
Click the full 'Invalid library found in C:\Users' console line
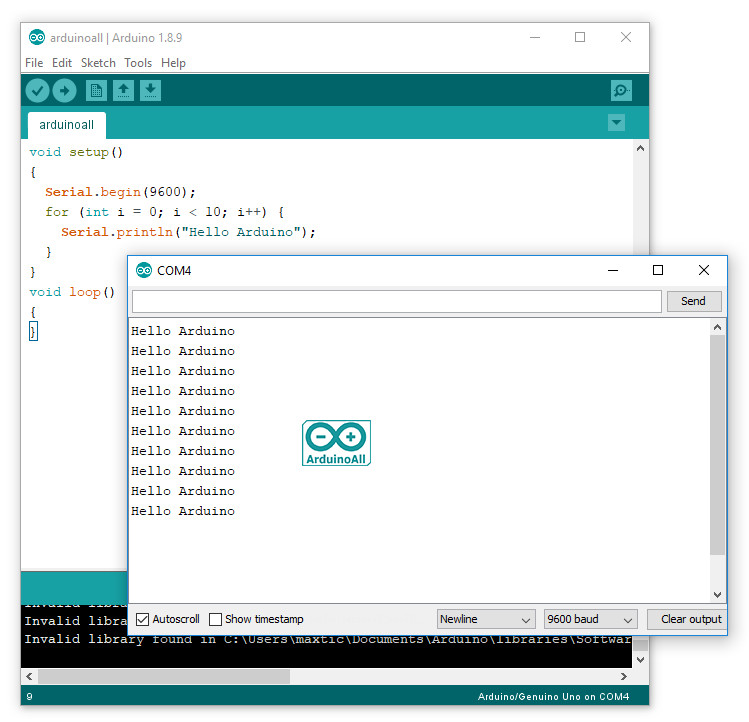[328, 639]
